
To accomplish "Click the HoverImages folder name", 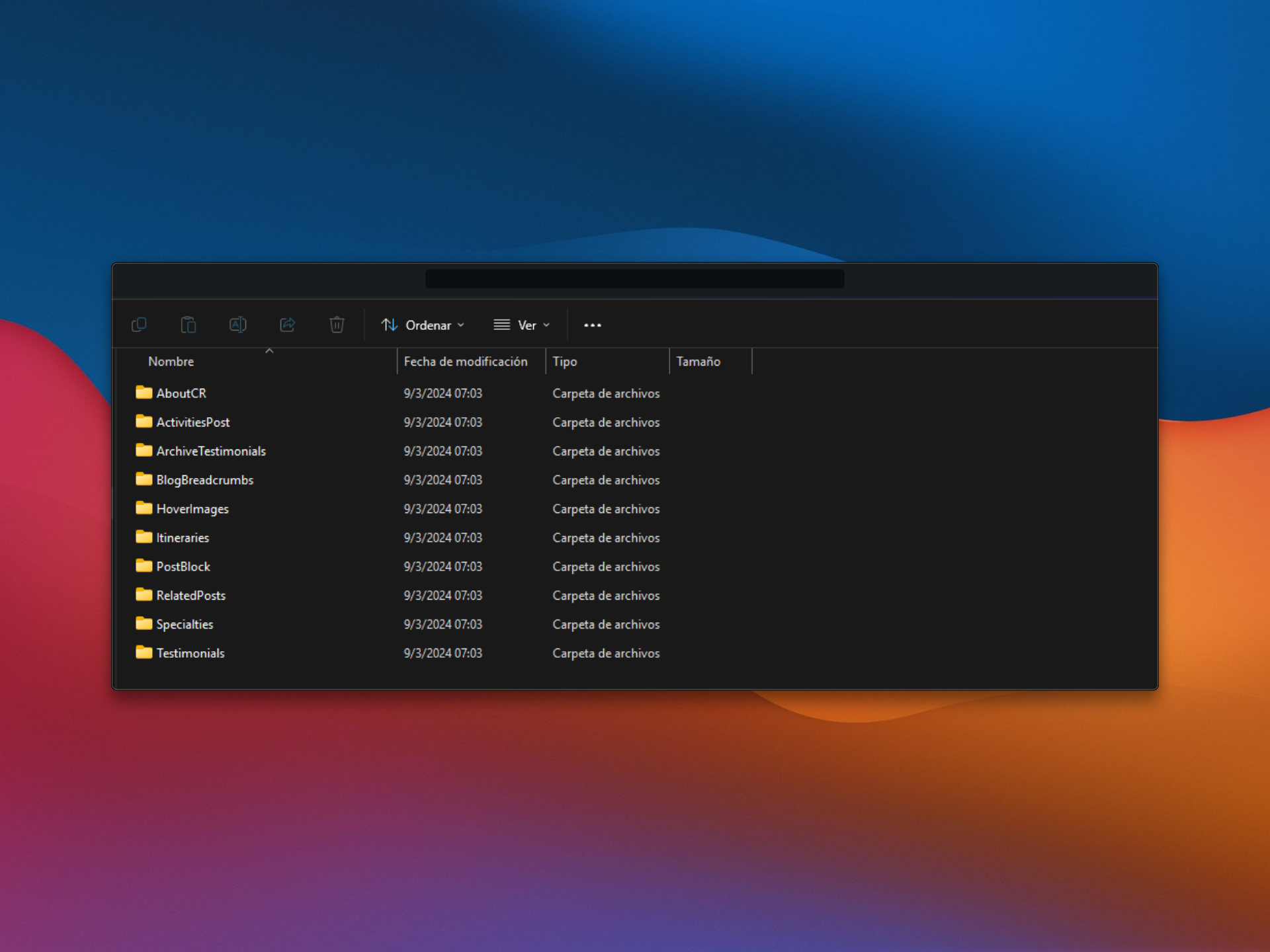I will pyautogui.click(x=192, y=509).
